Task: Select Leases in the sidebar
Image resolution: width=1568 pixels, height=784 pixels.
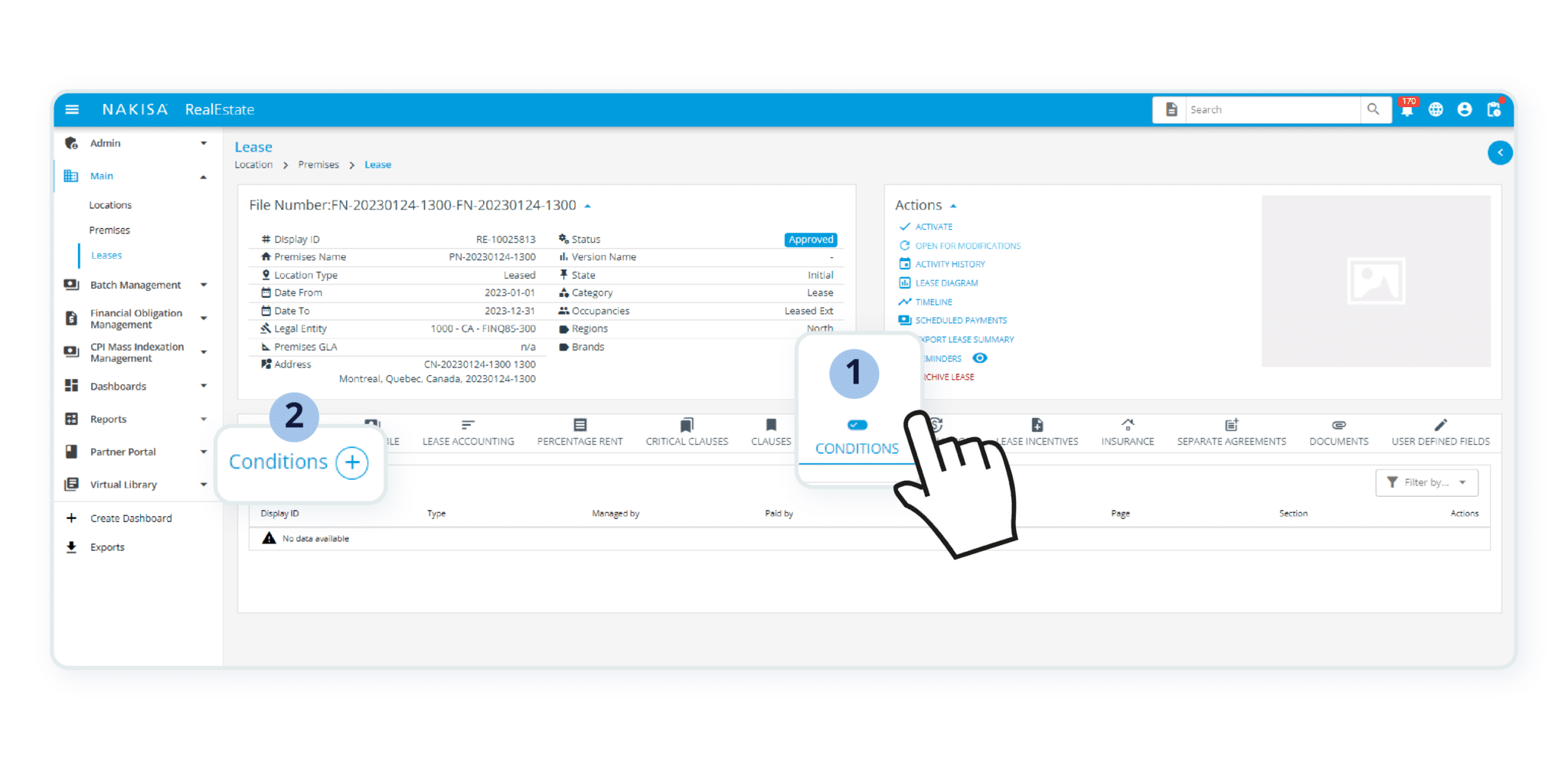Action: (106, 255)
